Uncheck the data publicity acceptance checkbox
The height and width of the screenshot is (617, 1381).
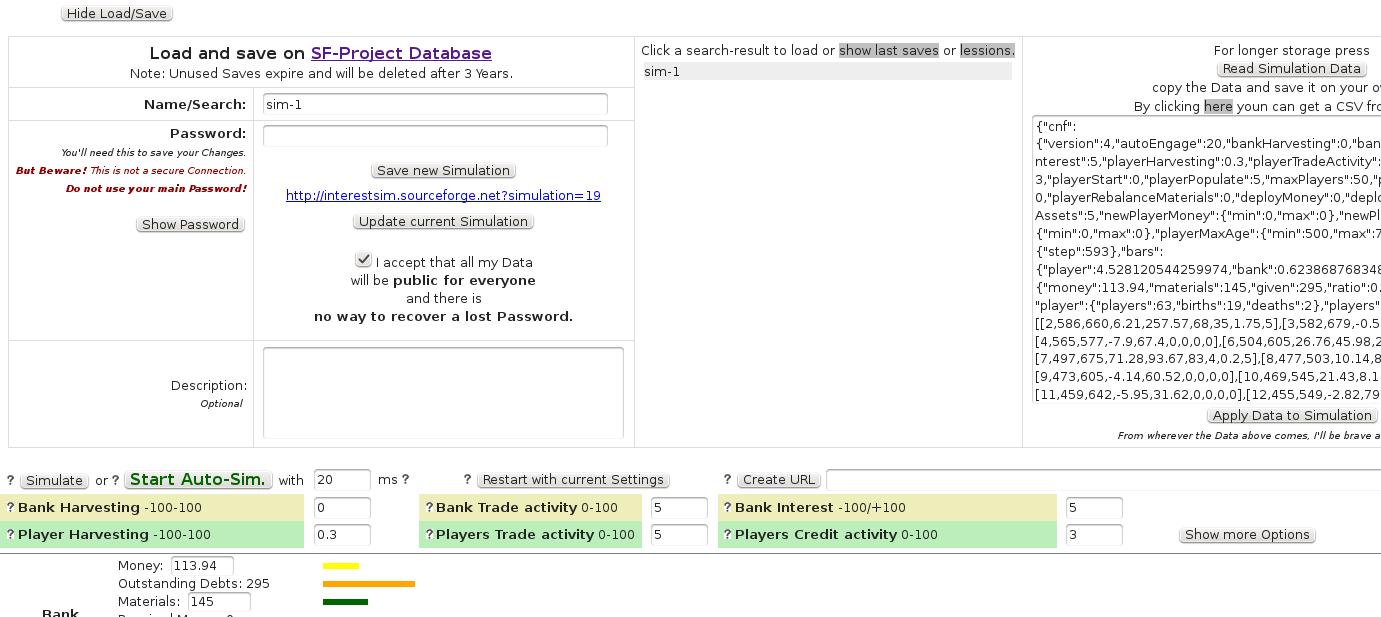pos(364,258)
